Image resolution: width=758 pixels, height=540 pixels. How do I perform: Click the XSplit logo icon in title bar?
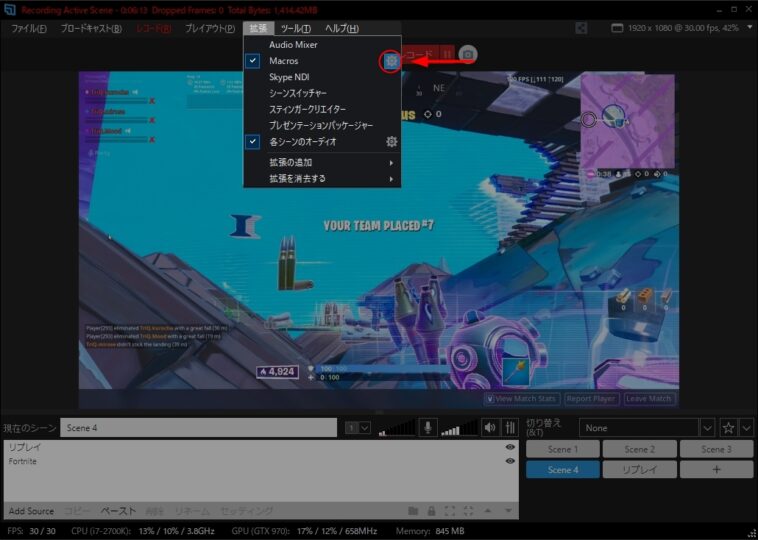9,10
